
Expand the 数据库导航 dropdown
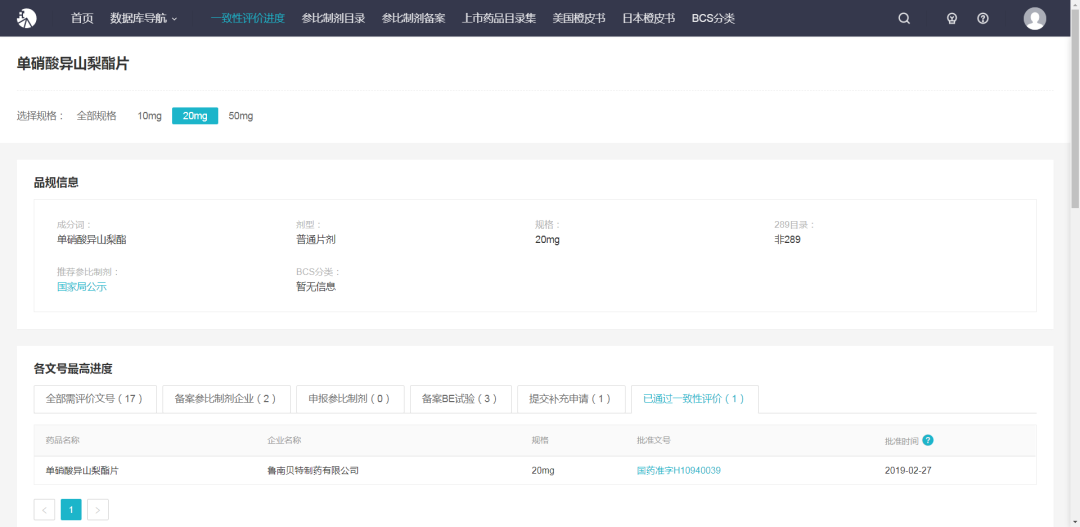click(x=143, y=19)
